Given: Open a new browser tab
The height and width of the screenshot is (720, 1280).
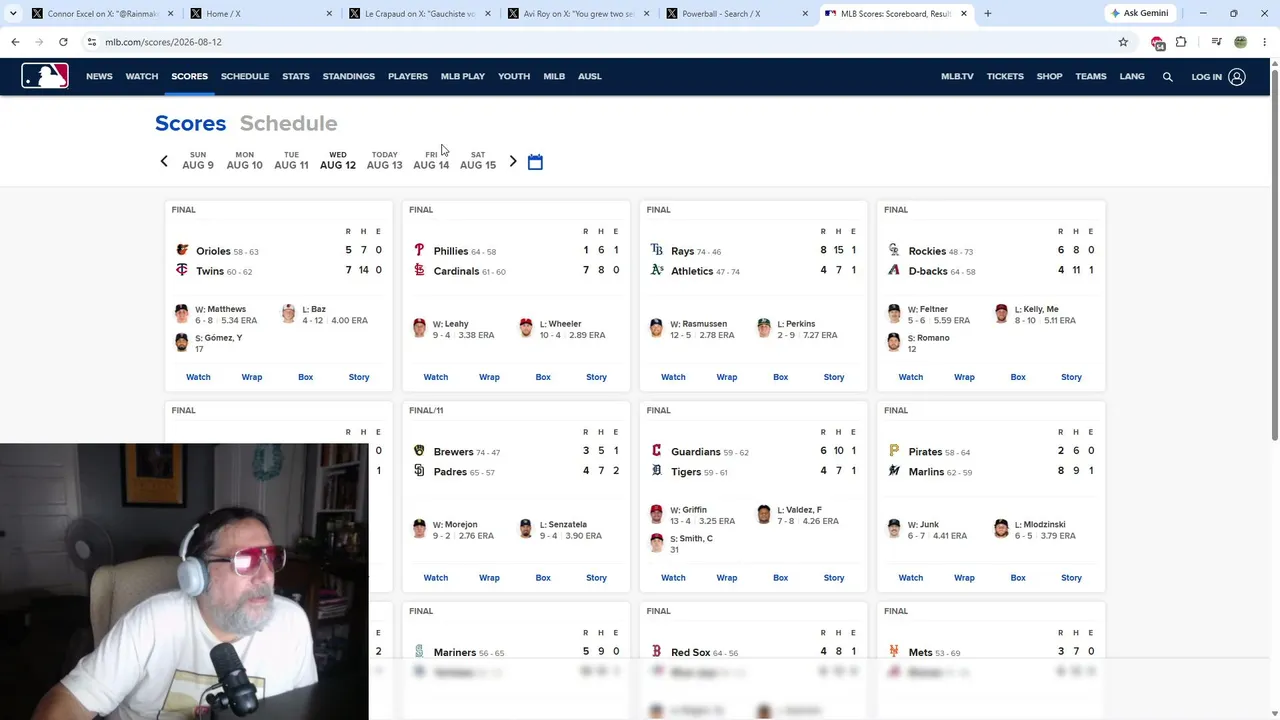Looking at the screenshot, I should [987, 14].
